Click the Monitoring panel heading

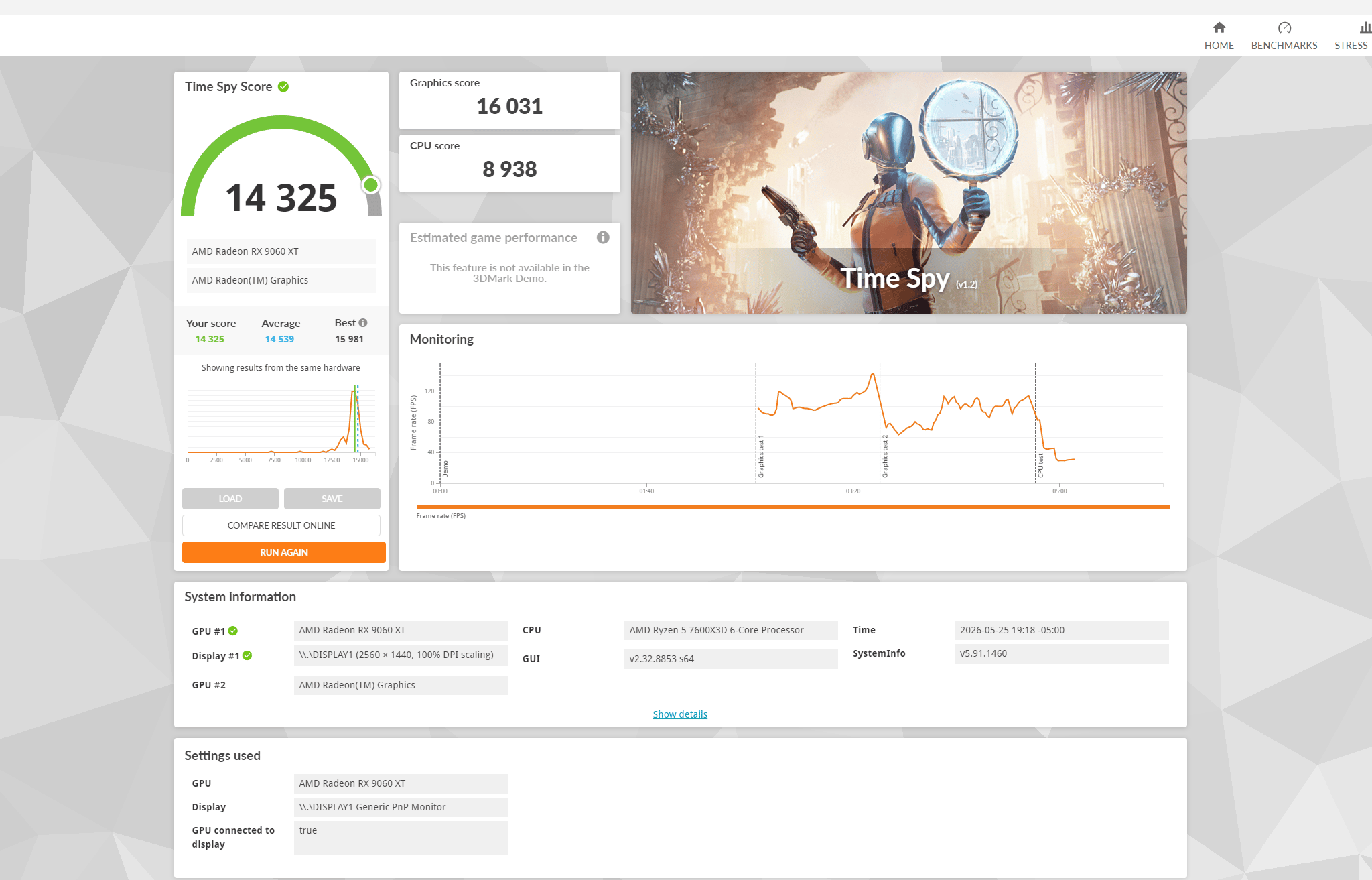(441, 339)
